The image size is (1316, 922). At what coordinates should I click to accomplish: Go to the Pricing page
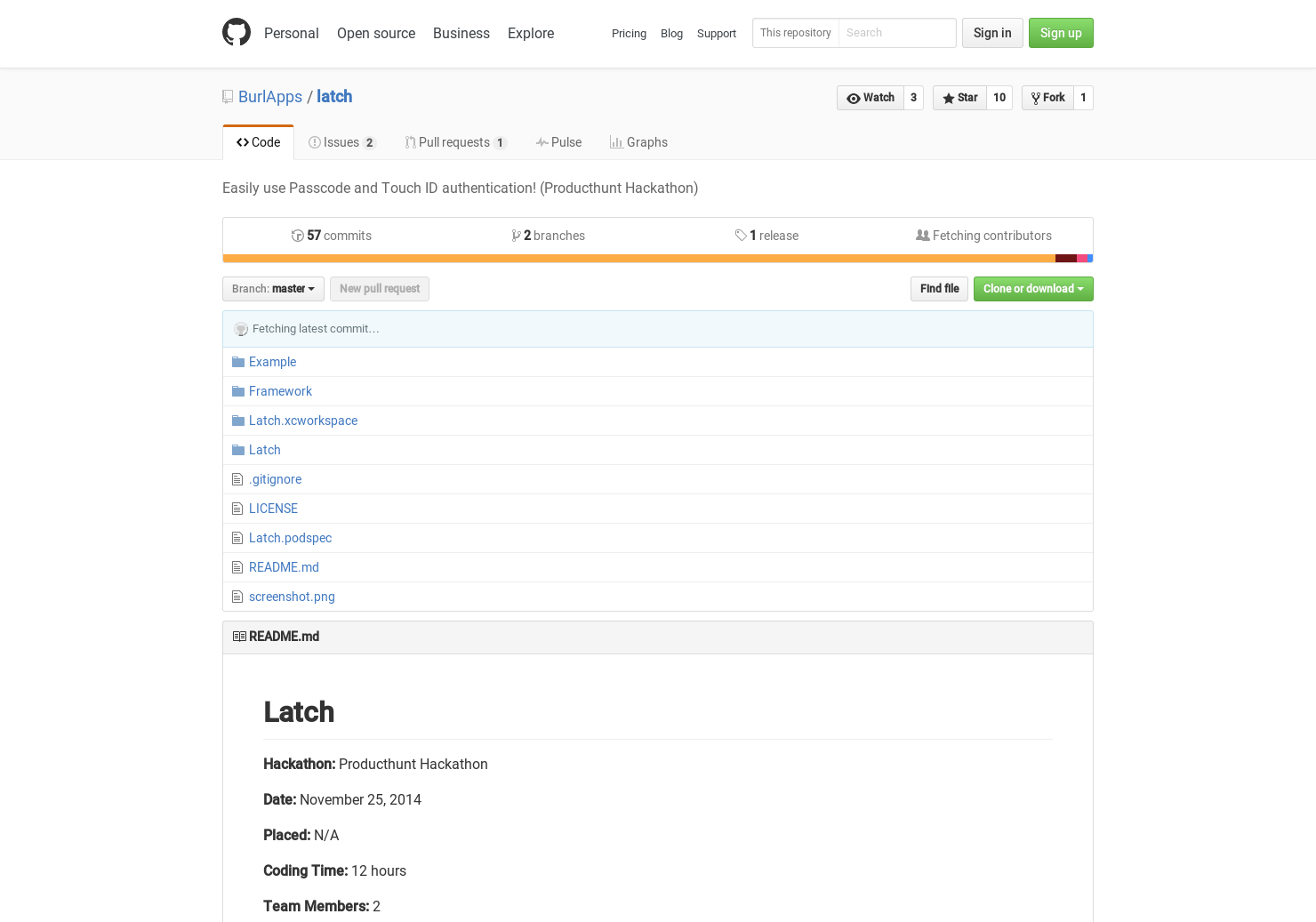629,34
